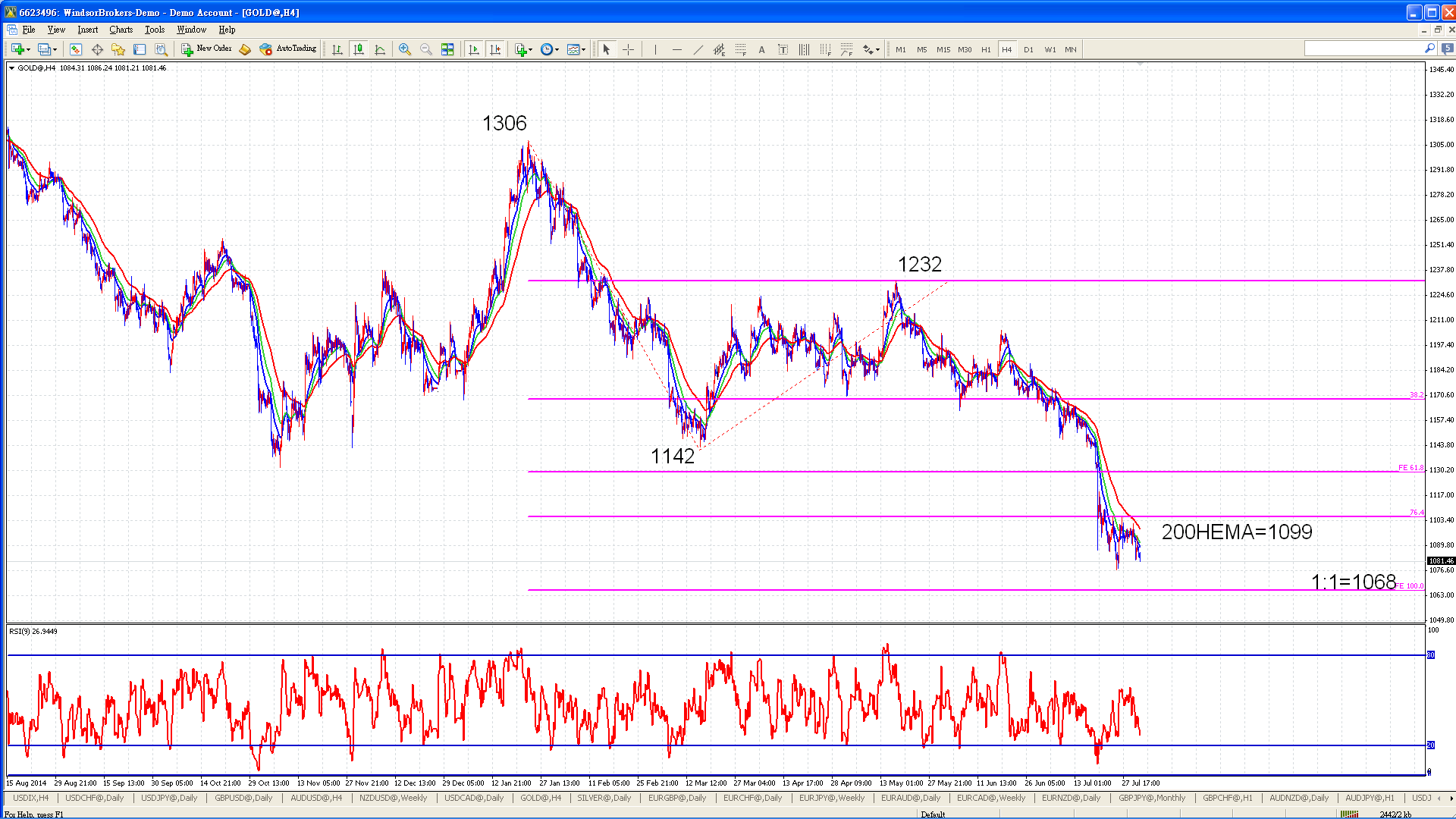Viewport: 1456px width, 819px height.
Task: Open the Profiles toolbar icon
Action: (x=45, y=49)
